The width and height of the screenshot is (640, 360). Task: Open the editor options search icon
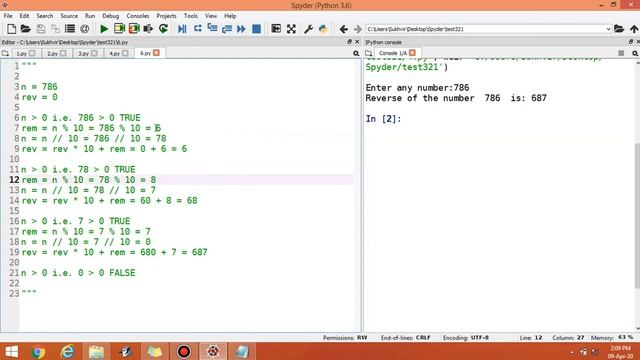tap(356, 53)
